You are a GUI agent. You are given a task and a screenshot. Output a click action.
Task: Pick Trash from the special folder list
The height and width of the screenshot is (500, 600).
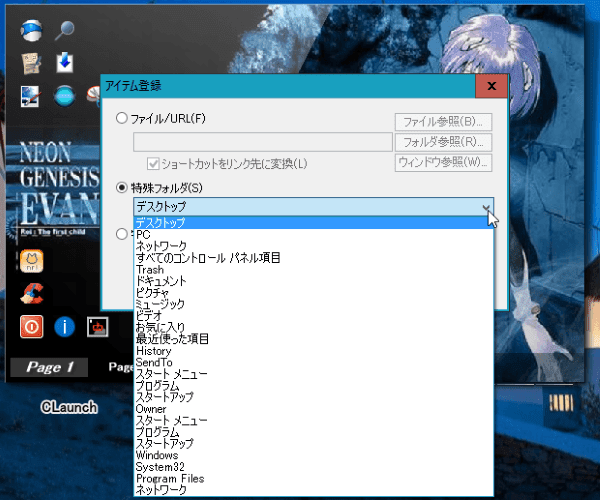pos(313,269)
